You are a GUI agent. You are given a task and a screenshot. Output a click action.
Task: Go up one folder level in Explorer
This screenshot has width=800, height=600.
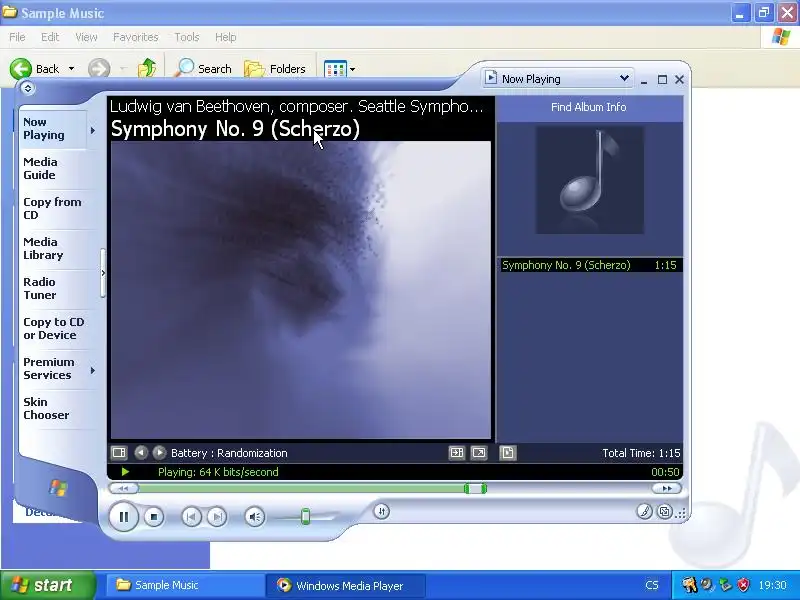point(147,68)
